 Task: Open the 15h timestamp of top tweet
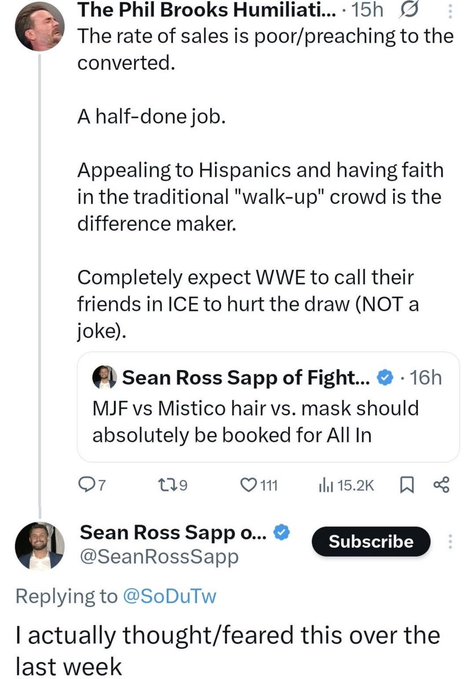pos(367,10)
